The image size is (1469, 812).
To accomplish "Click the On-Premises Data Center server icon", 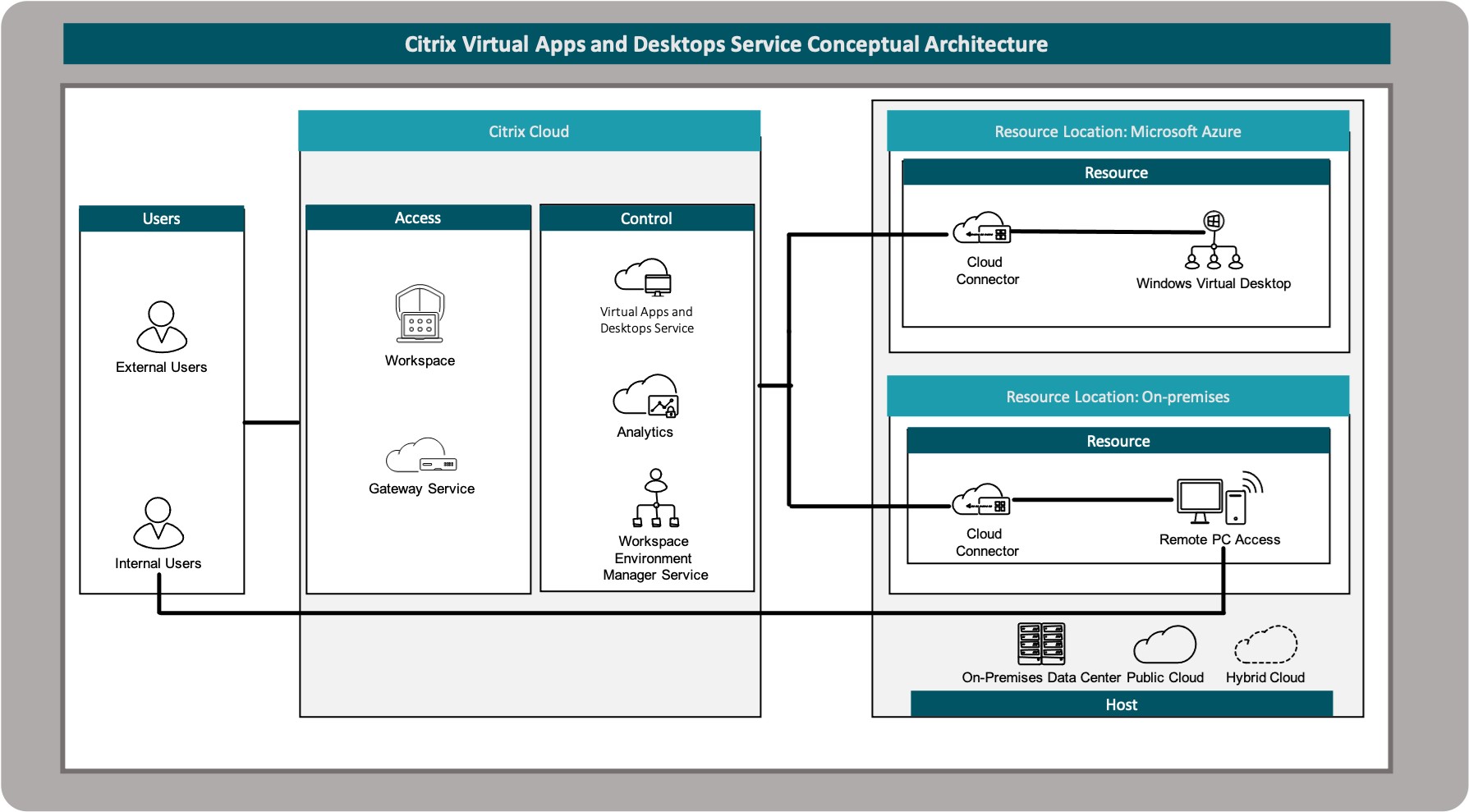I will coord(1041,644).
